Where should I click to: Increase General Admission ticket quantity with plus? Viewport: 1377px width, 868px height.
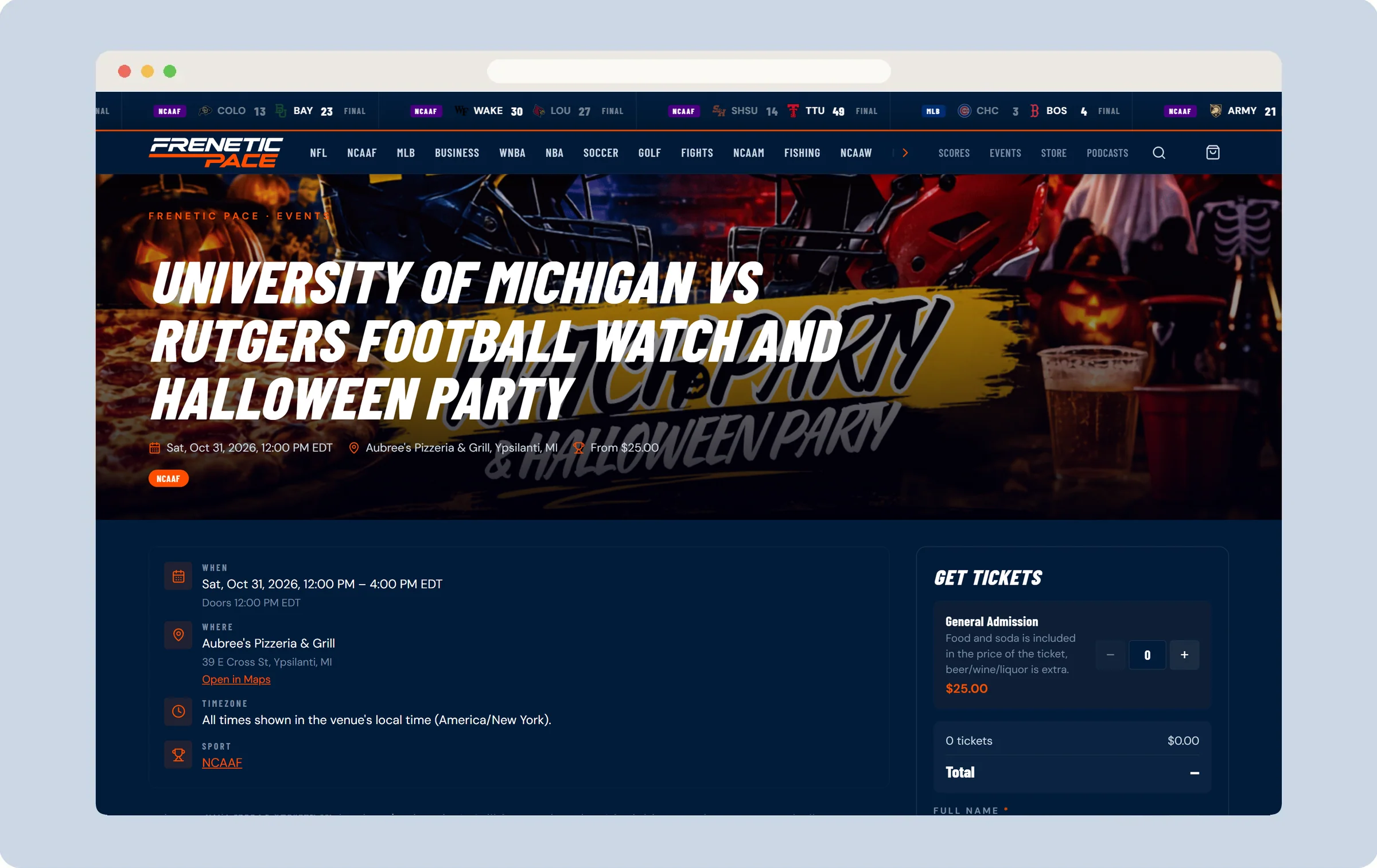coord(1184,655)
